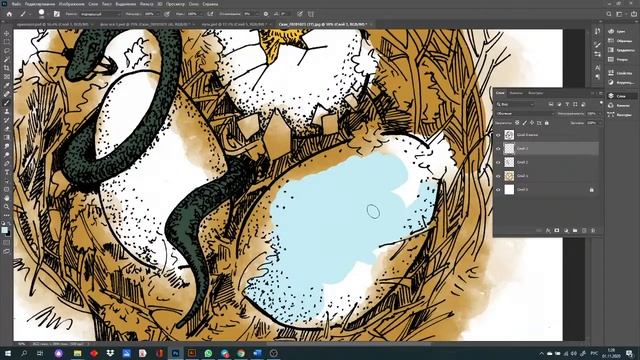Image resolution: width=640 pixels, height=360 pixels.
Task: Open the brush Mode dropdown
Action: [100, 14]
